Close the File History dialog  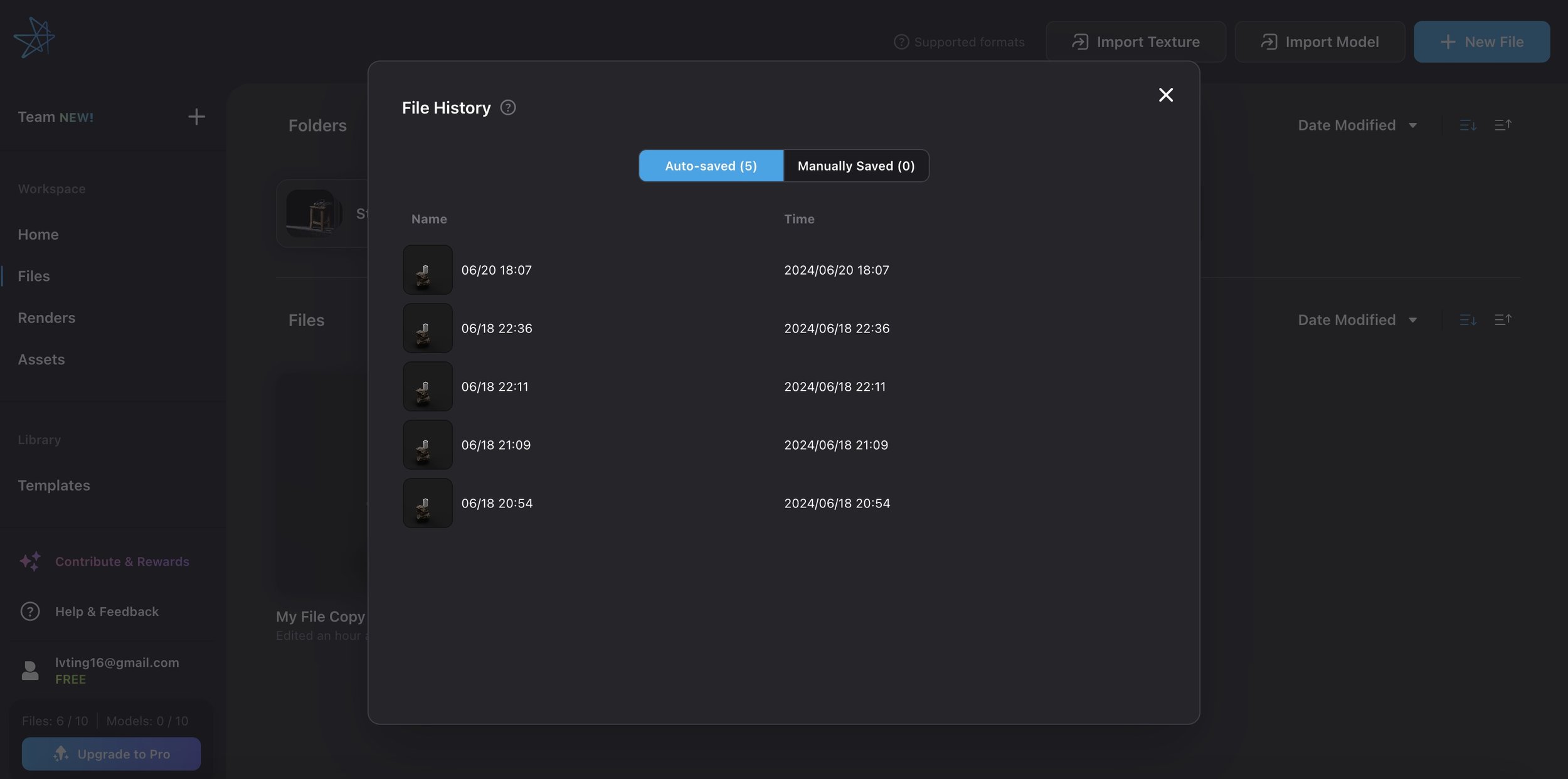coord(1165,95)
